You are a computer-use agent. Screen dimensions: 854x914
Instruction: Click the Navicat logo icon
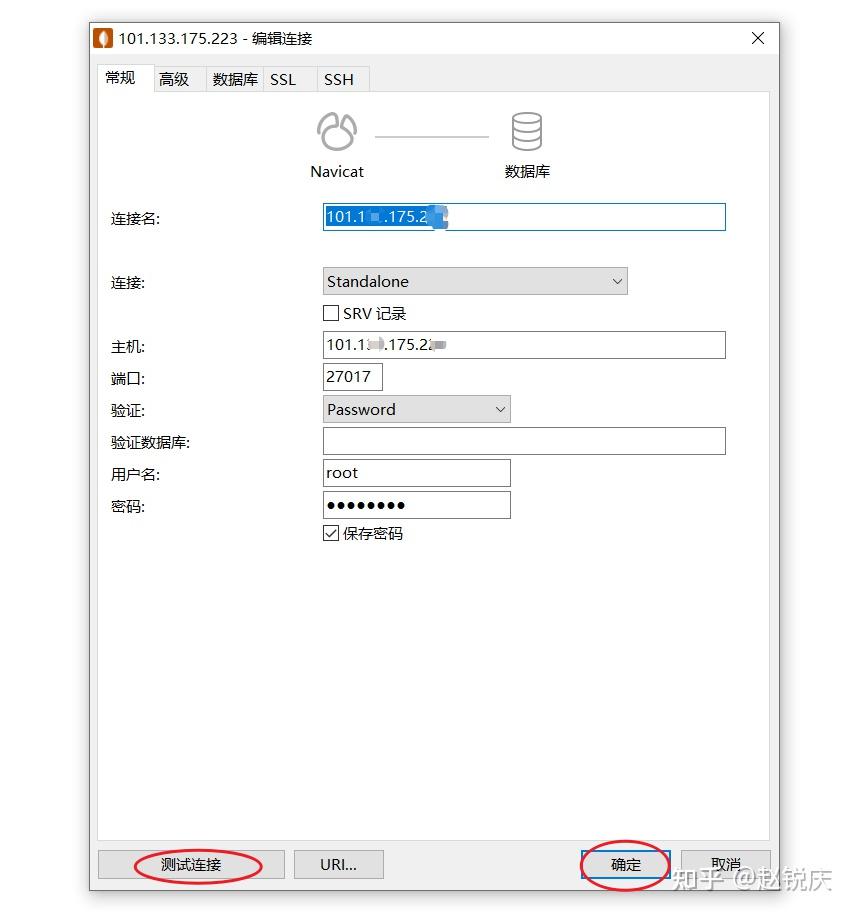click(x=336, y=131)
